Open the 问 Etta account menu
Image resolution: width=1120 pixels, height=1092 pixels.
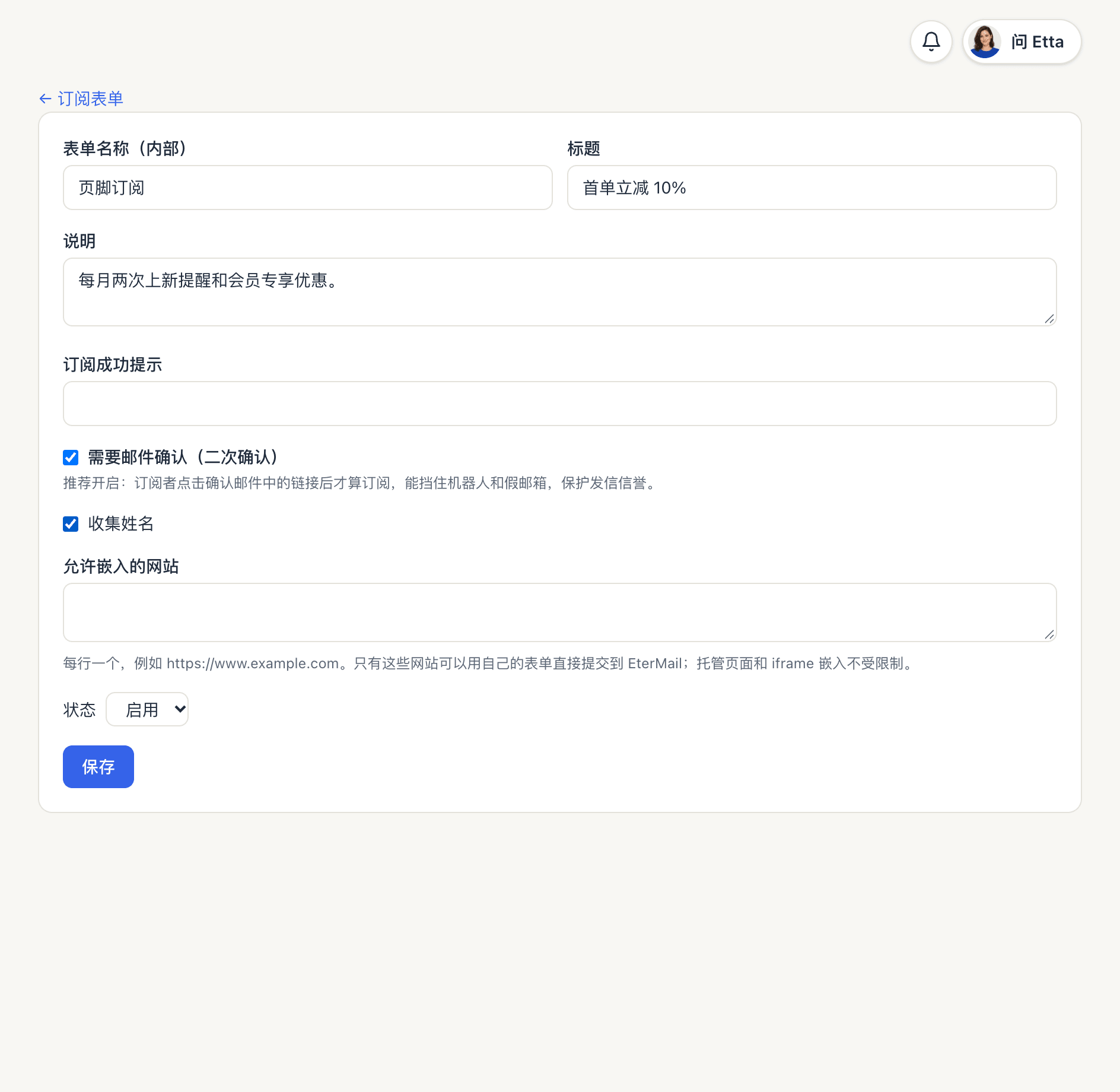1022,42
